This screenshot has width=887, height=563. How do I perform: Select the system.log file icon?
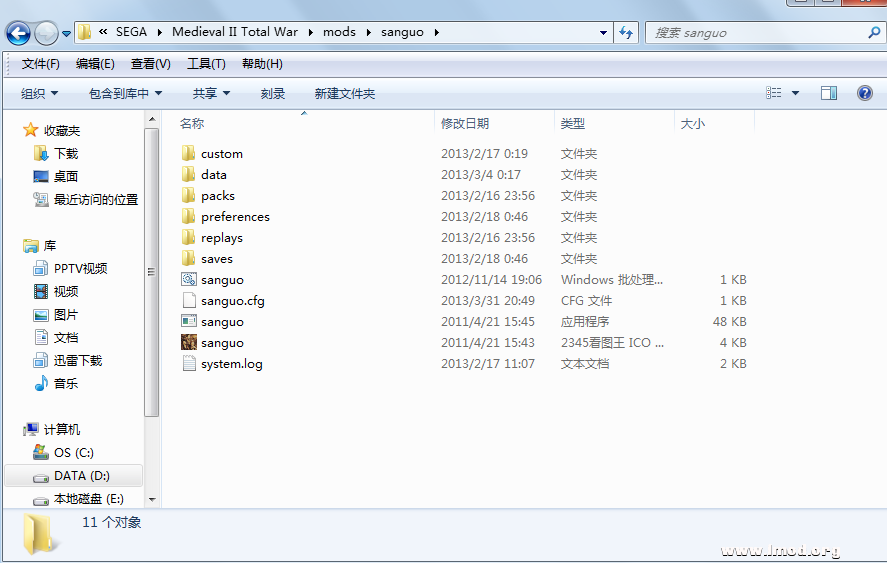(x=189, y=363)
